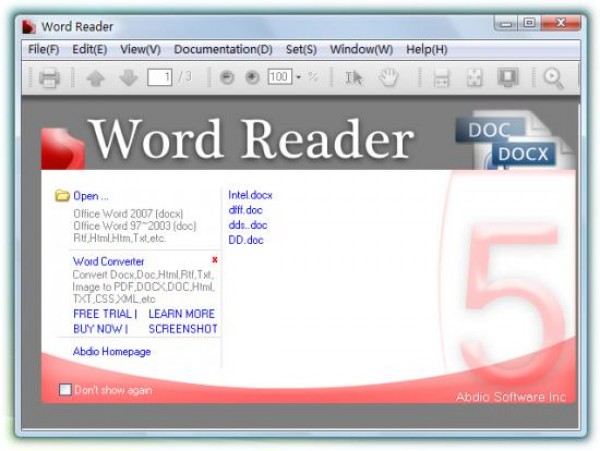This screenshot has height=451, width=600.
Task: Click the zoom in plus icon
Action: (252, 78)
